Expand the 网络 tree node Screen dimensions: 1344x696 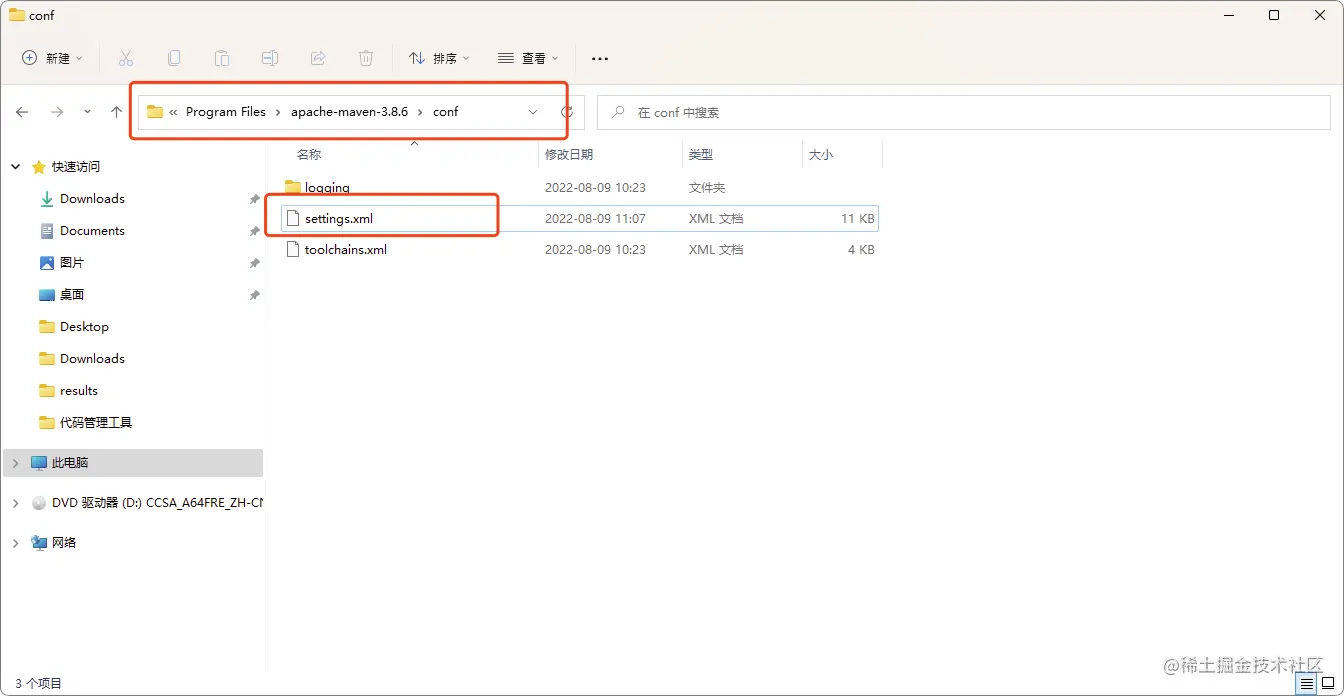click(x=15, y=543)
